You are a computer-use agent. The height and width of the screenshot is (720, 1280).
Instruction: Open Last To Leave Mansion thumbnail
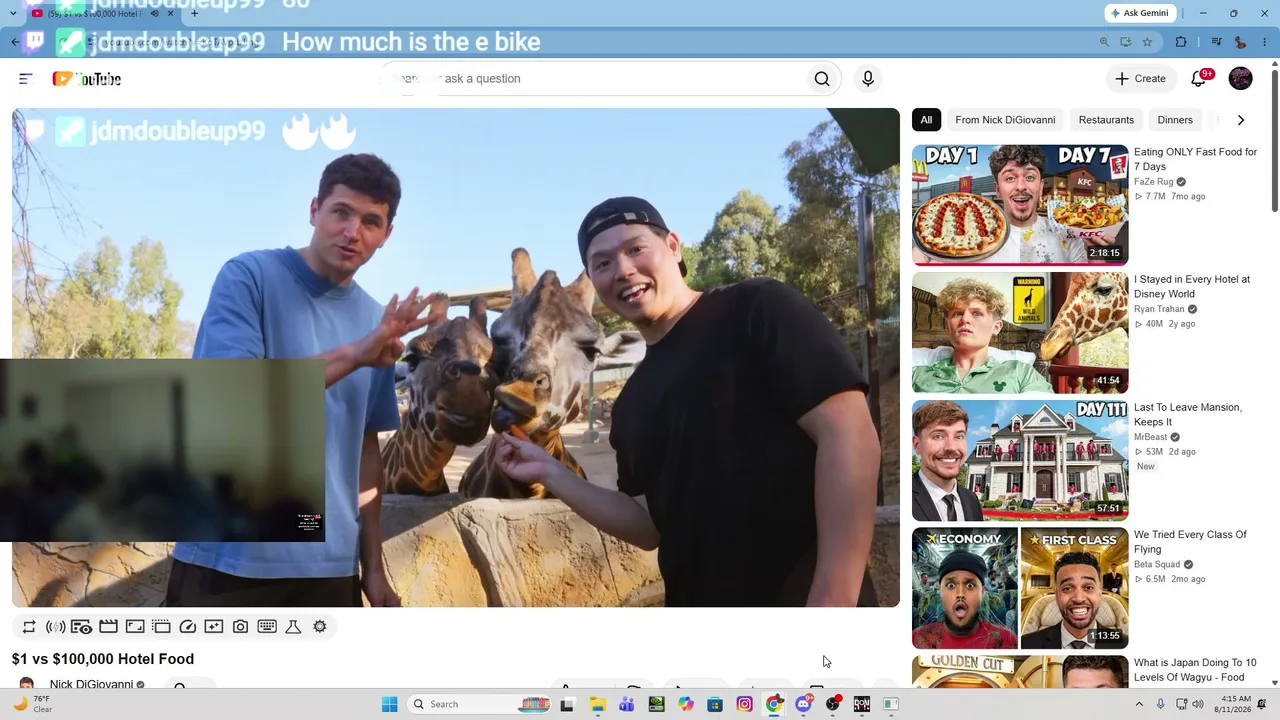[1020, 461]
